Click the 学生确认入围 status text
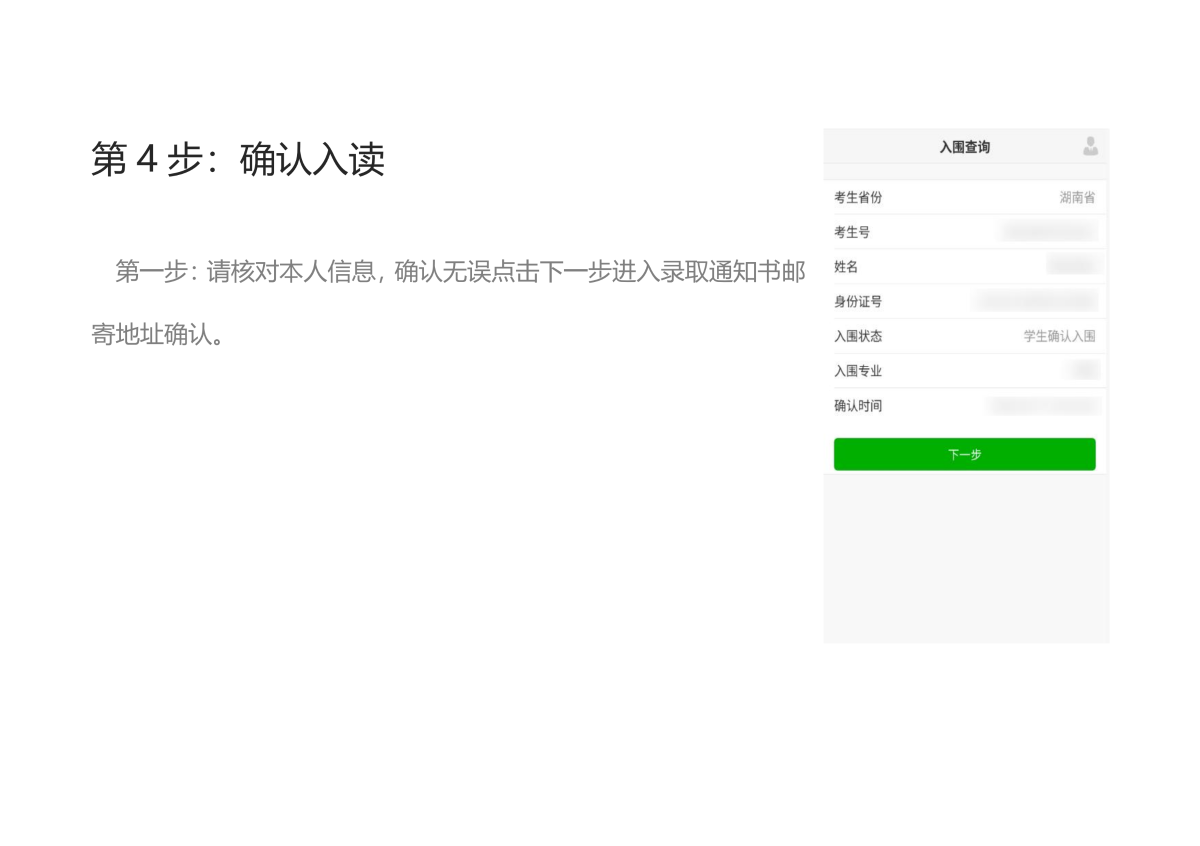 tap(1059, 336)
